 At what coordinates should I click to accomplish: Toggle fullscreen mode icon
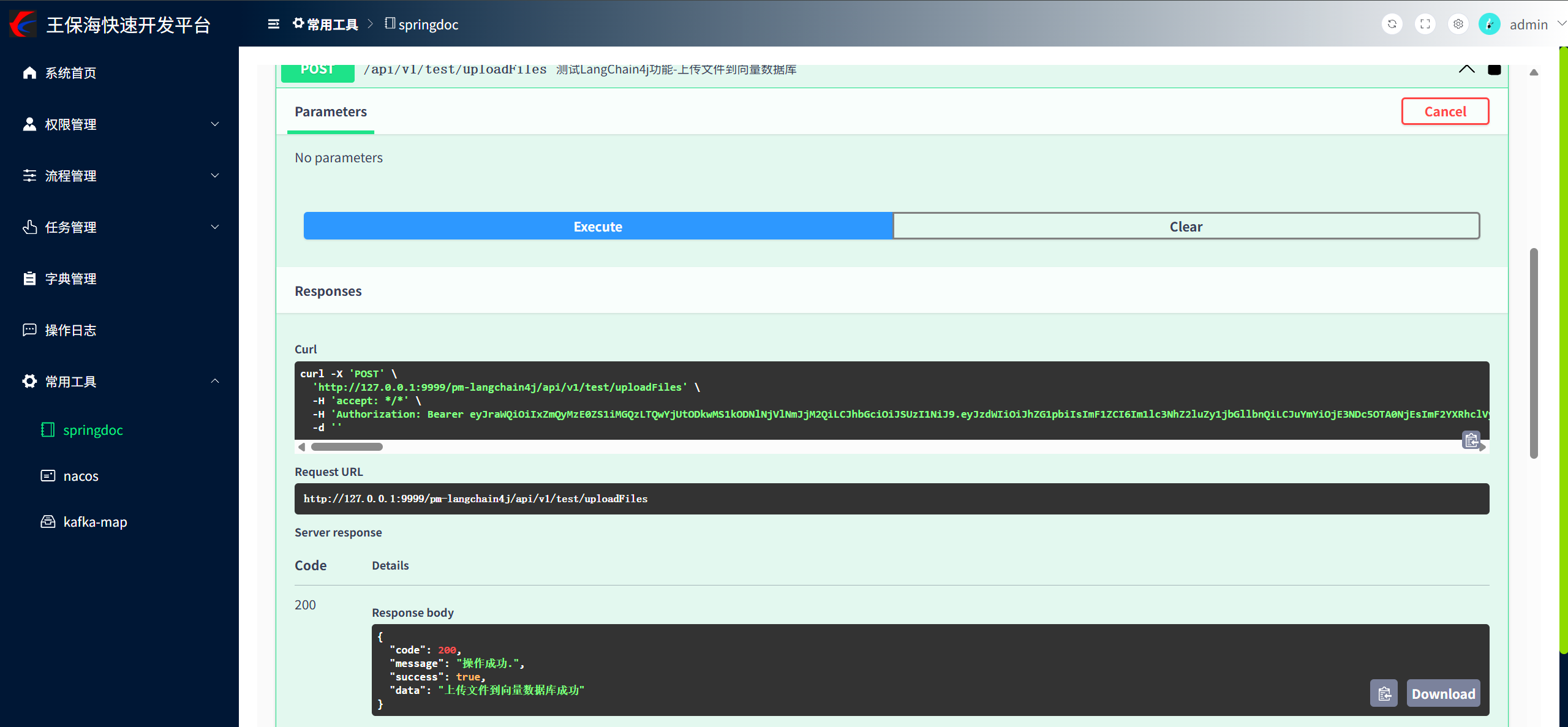pos(1425,24)
